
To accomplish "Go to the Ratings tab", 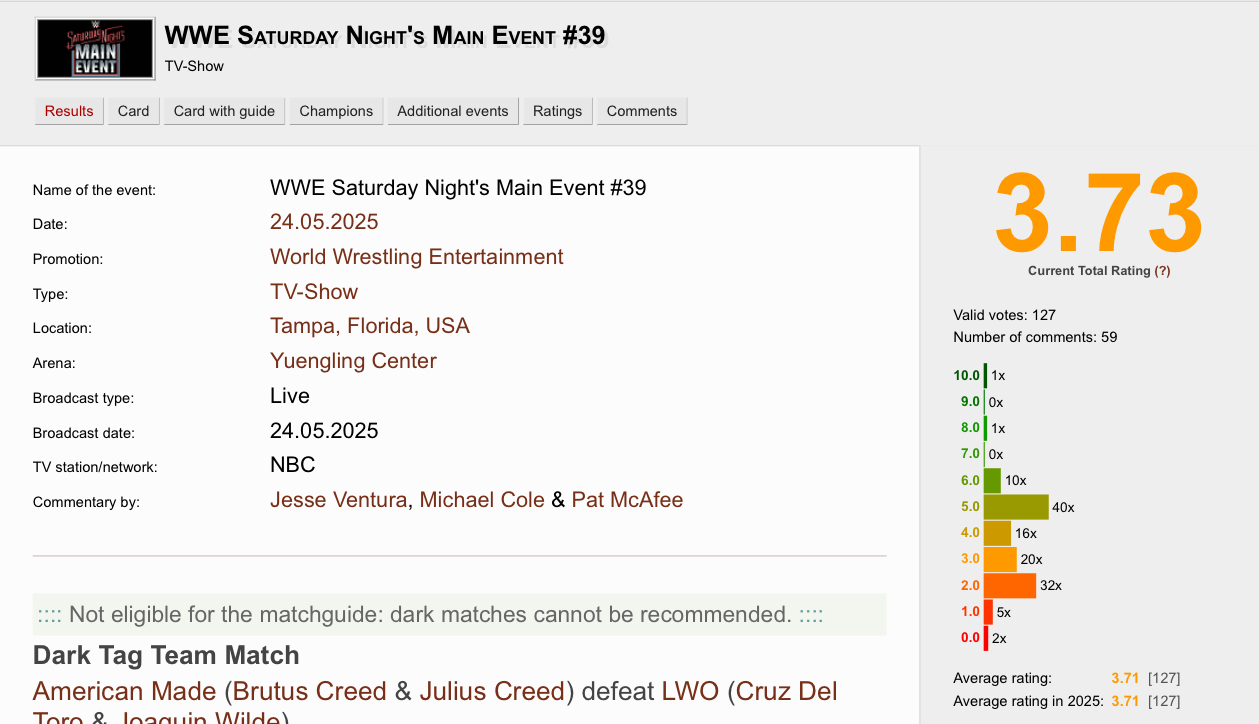I will 557,111.
